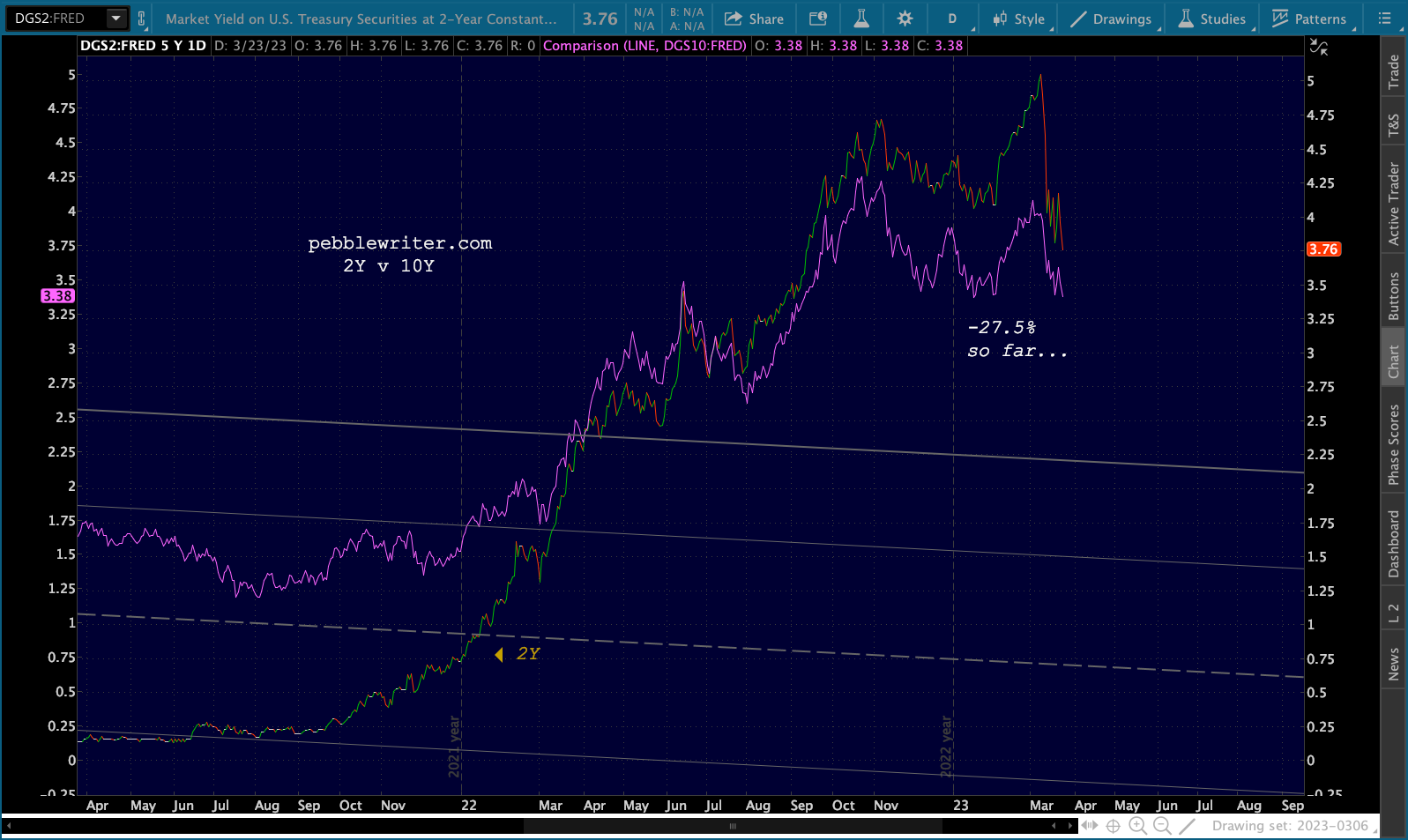The image size is (1408, 840).
Task: Click the active drawing tool line icon
Action: 1188,826
